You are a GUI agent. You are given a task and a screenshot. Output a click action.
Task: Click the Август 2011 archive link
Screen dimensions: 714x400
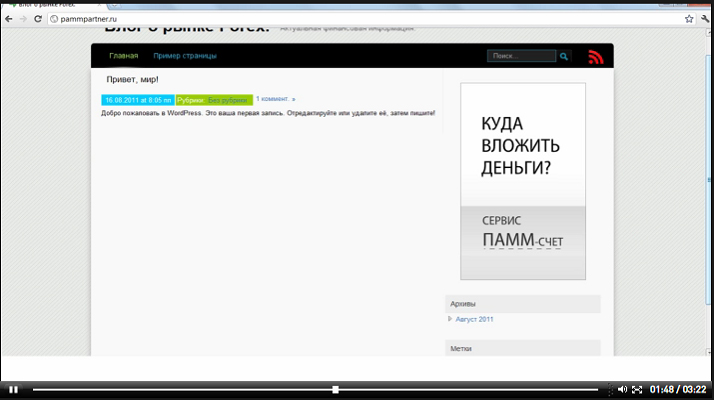click(474, 319)
